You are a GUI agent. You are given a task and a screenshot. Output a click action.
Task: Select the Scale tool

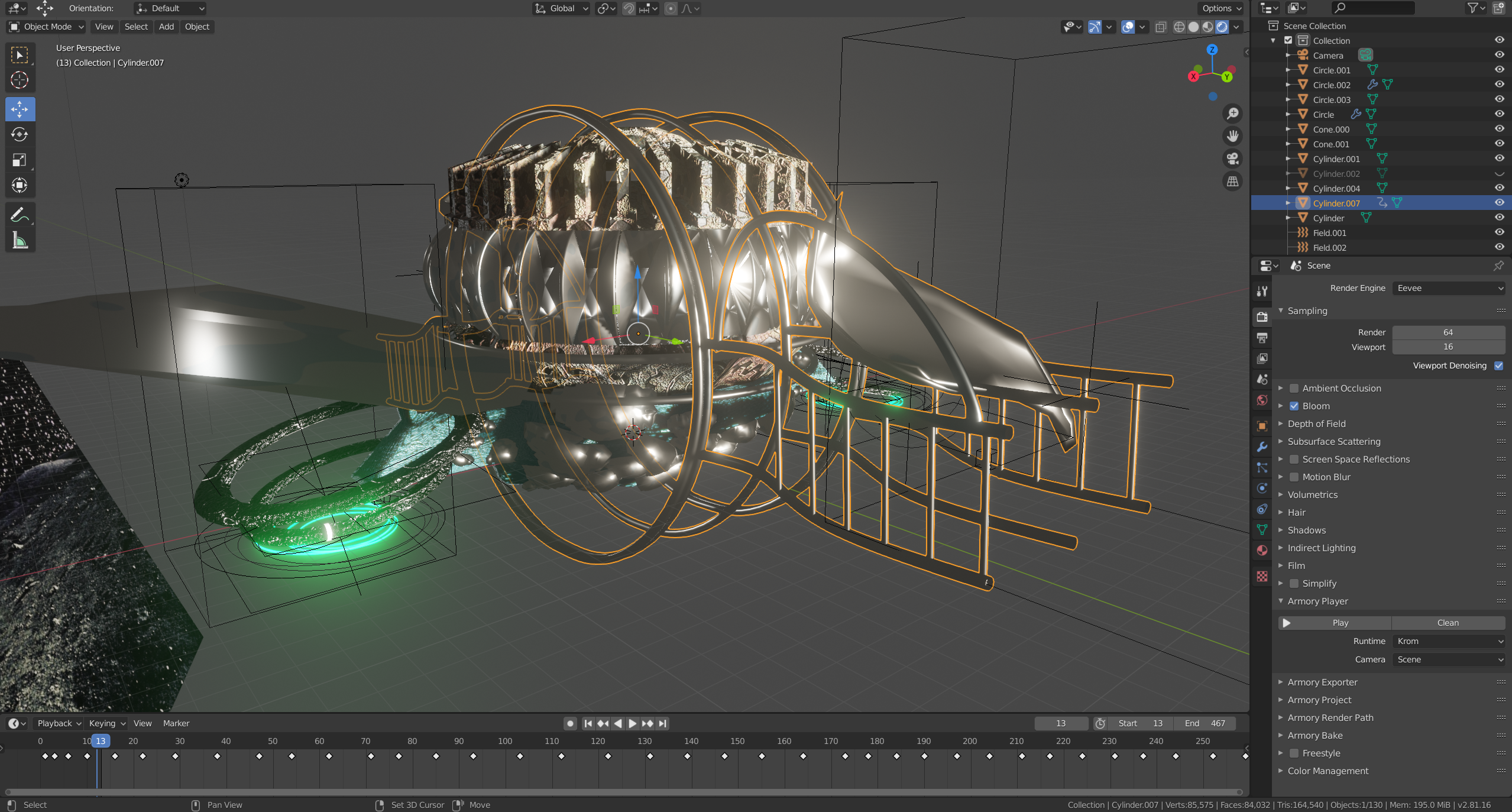coord(20,160)
